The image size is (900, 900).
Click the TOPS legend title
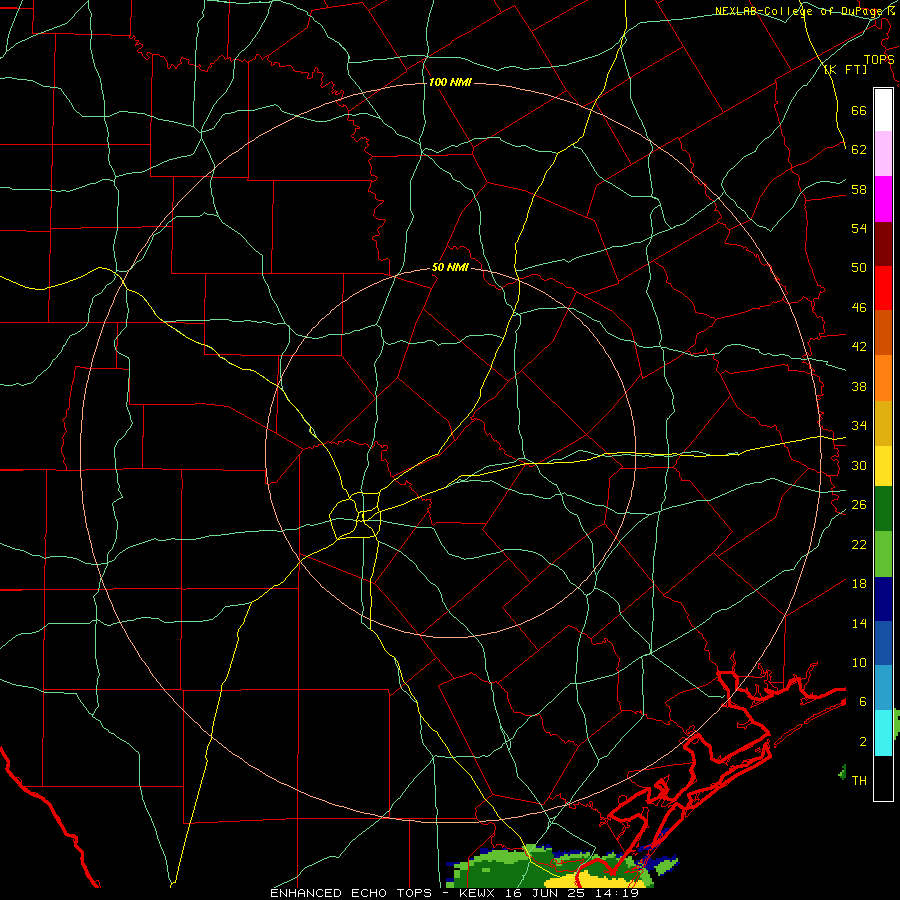pos(879,60)
